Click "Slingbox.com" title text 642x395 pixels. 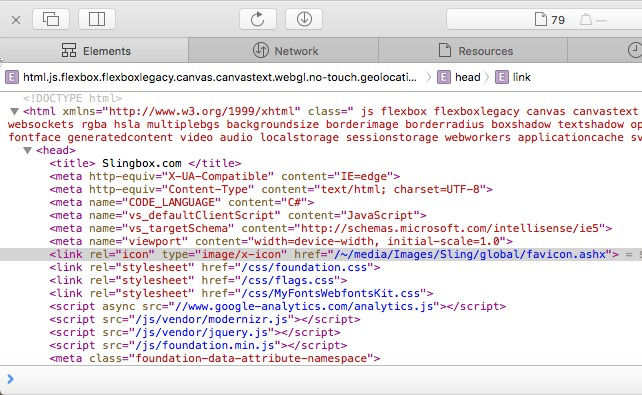[x=142, y=163]
